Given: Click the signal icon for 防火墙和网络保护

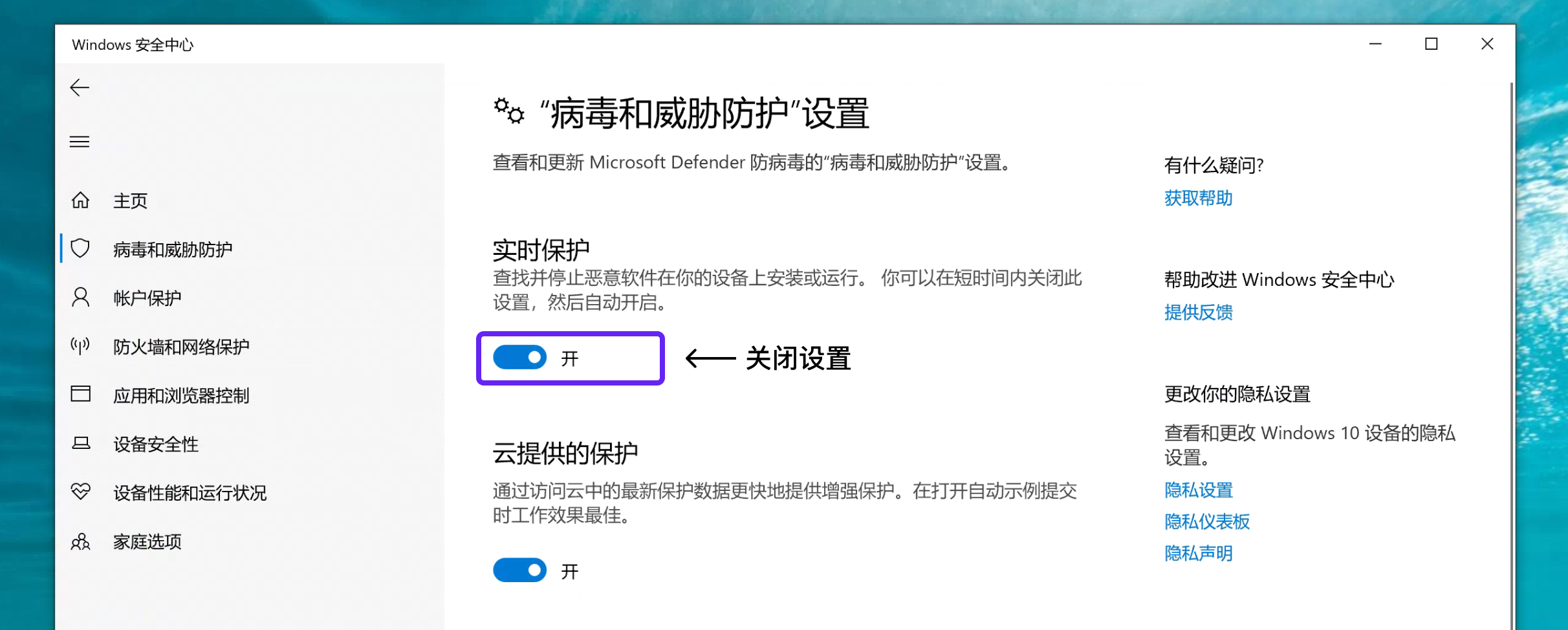Looking at the screenshot, I should pos(80,346).
